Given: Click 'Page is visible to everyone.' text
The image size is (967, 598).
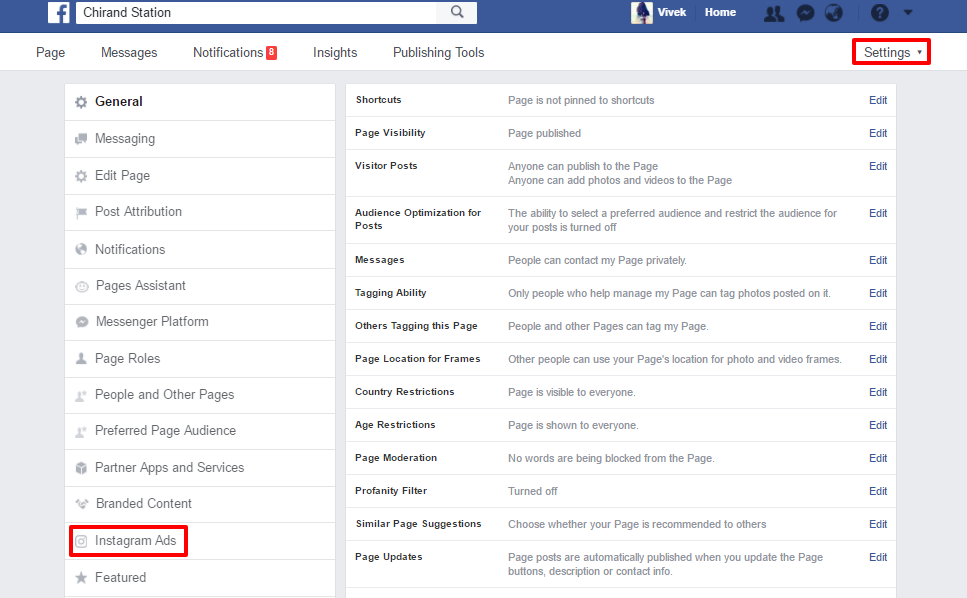Looking at the screenshot, I should [x=572, y=393].
